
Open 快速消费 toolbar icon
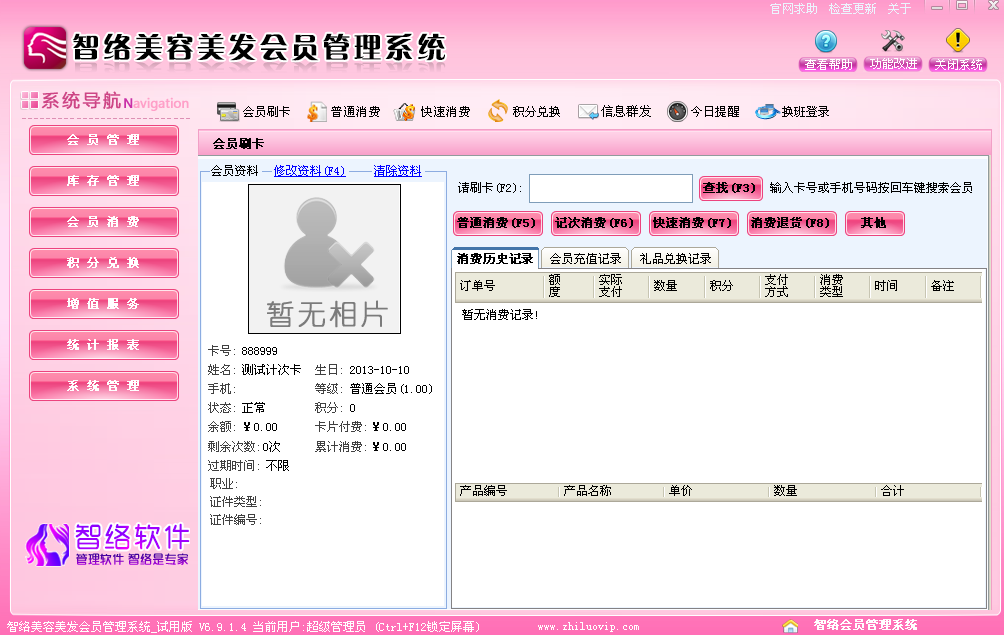pyautogui.click(x=405, y=112)
